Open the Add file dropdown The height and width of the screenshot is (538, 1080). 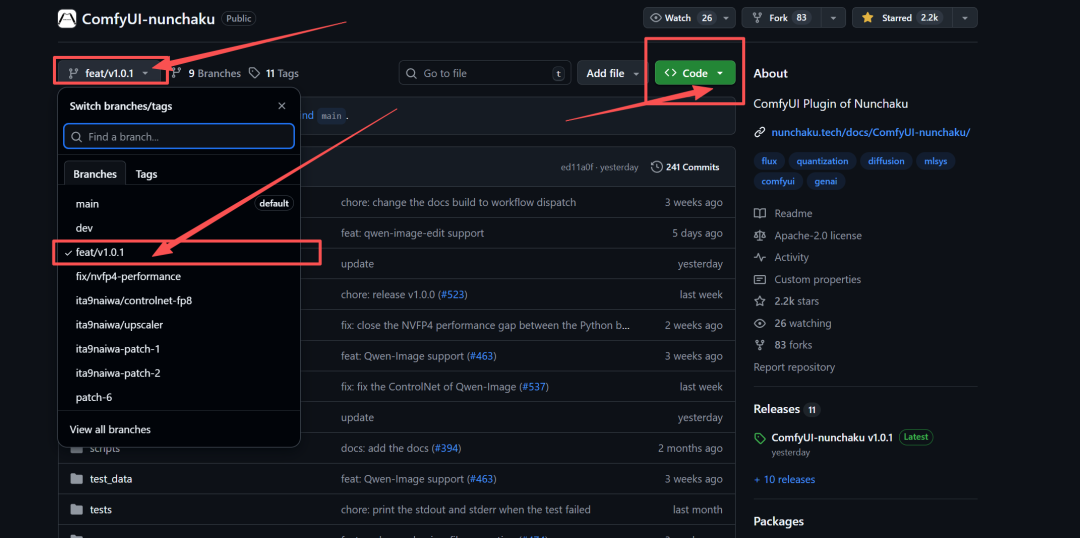tap(612, 73)
